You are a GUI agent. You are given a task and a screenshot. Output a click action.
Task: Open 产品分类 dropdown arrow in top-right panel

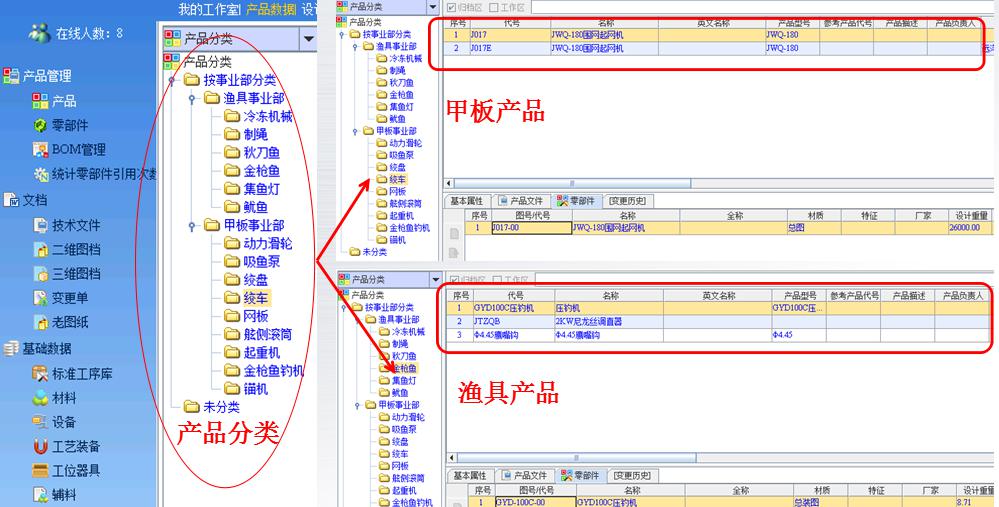click(433, 7)
